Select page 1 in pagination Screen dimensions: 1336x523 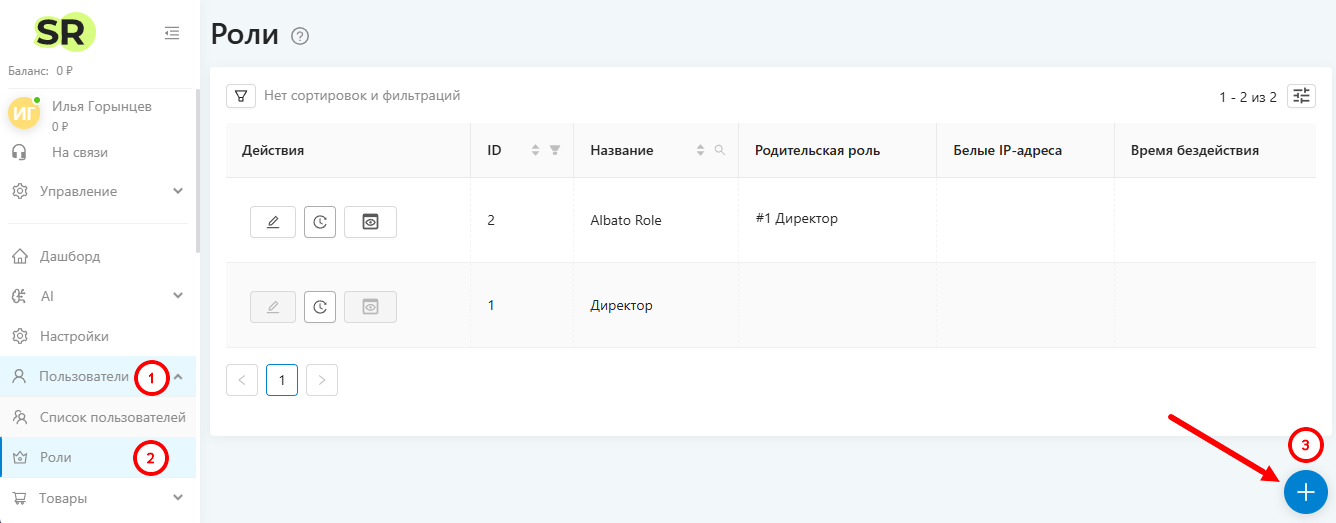coord(282,380)
